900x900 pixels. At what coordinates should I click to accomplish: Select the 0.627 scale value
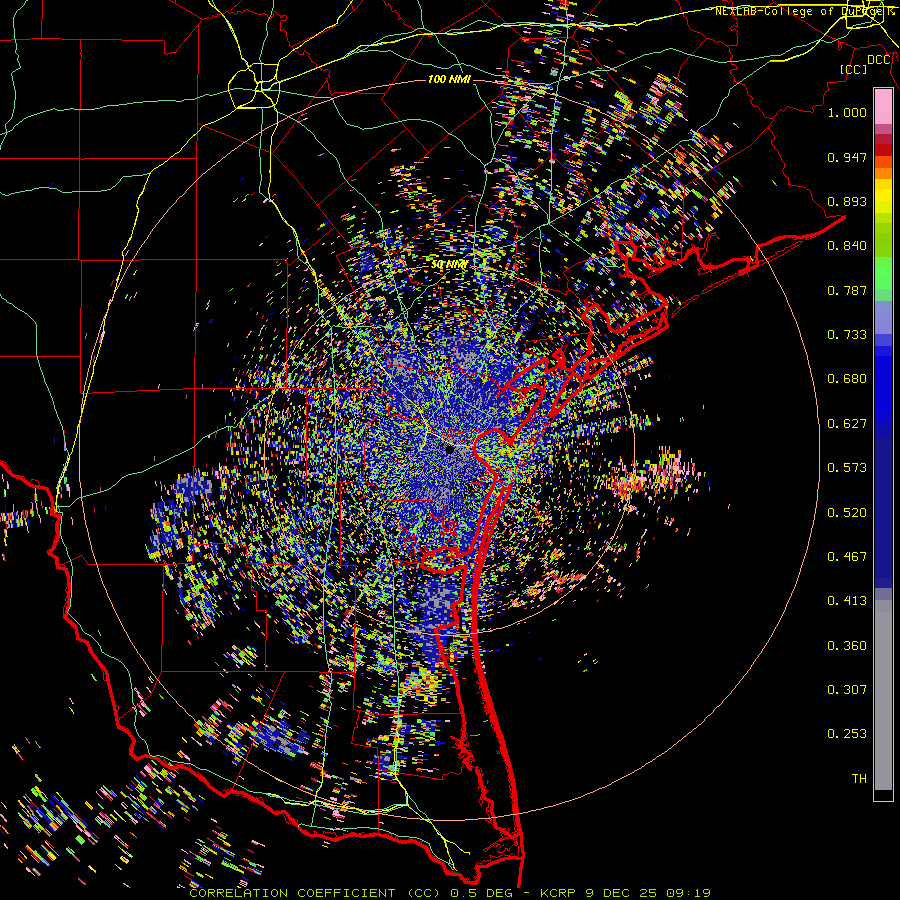pyautogui.click(x=847, y=424)
